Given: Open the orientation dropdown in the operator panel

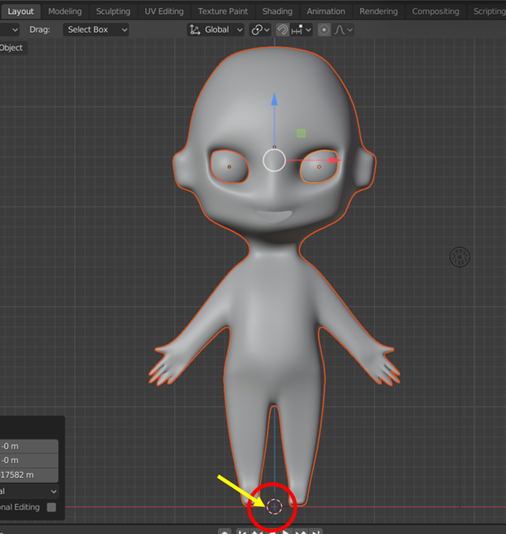Looking at the screenshot, I should (x=29, y=491).
